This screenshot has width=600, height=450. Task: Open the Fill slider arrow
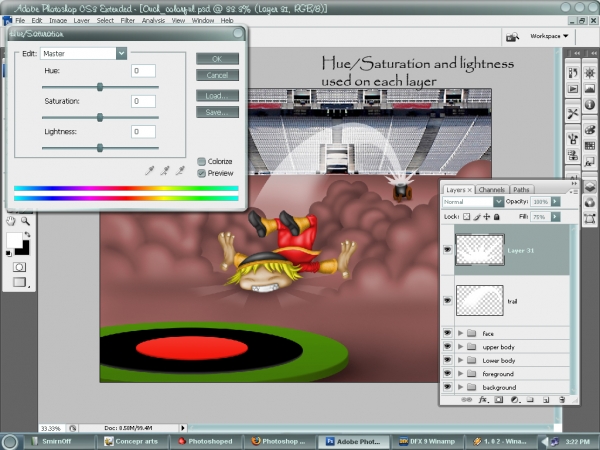555,217
